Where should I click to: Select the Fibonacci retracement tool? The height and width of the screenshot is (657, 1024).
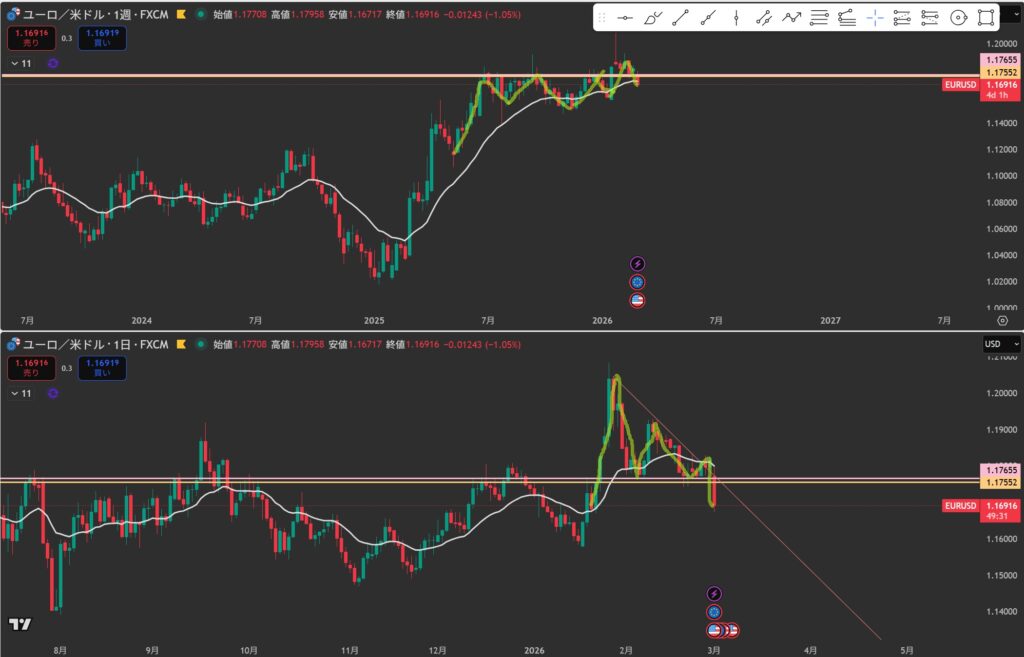[x=819, y=17]
